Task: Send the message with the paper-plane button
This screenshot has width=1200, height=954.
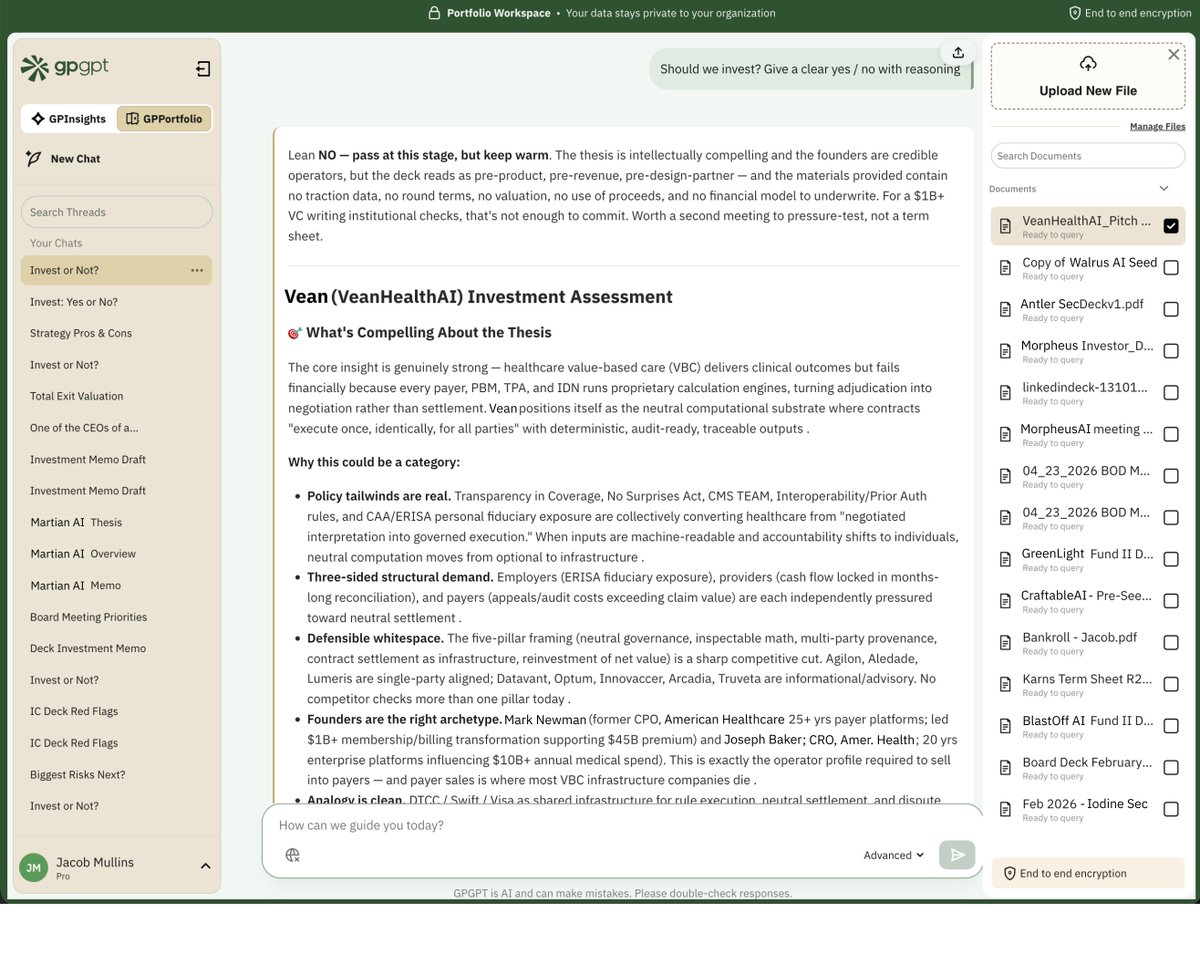Action: tap(957, 855)
